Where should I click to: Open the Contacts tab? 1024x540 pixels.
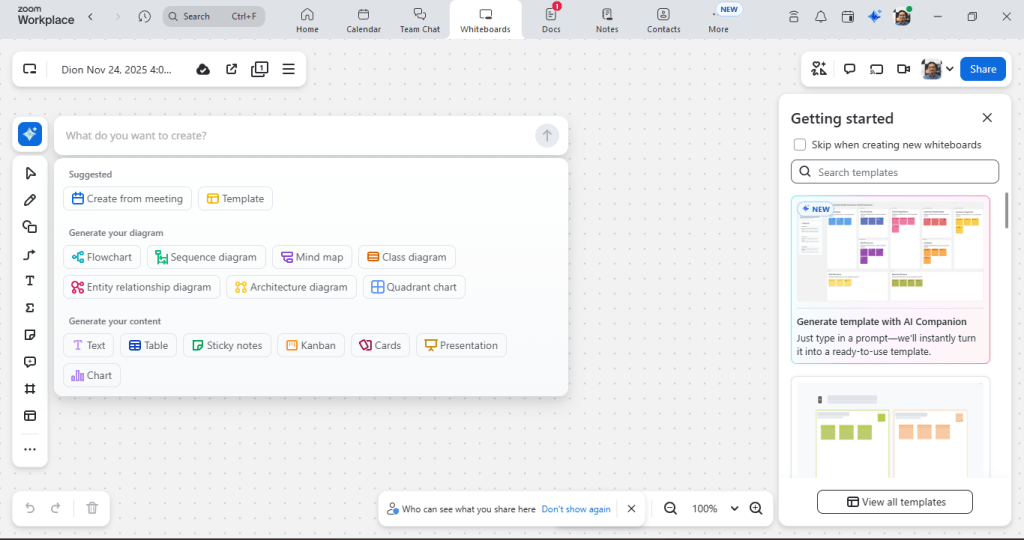(x=664, y=20)
